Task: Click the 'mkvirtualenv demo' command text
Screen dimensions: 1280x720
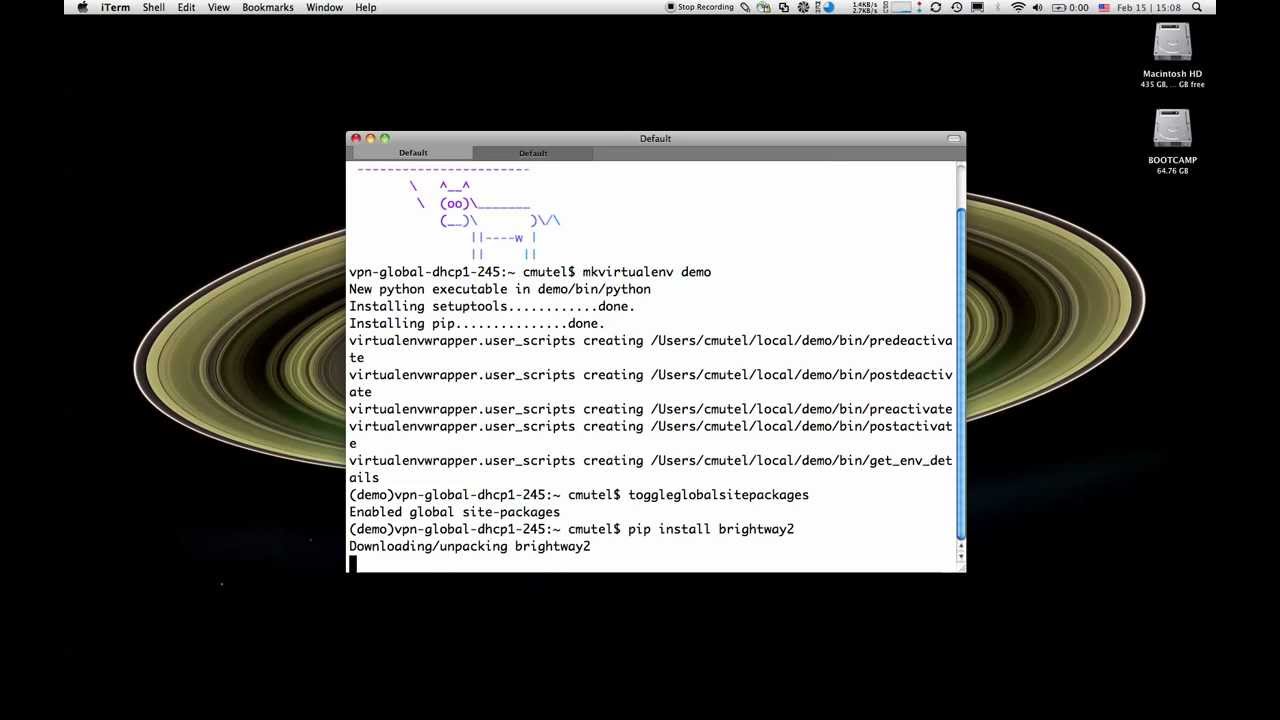Action: click(x=647, y=272)
